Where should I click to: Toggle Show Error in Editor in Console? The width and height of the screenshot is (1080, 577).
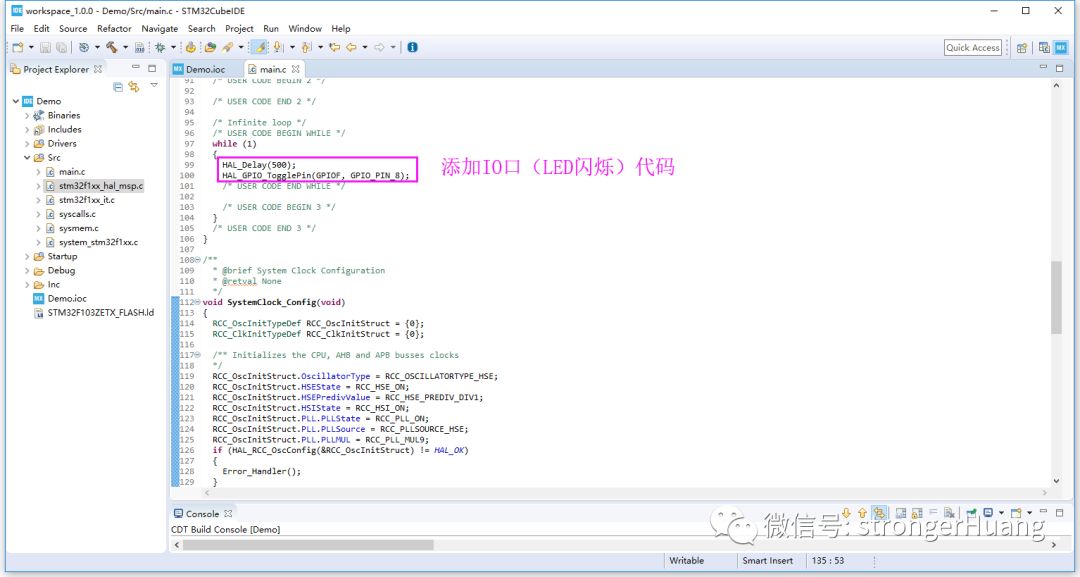click(880, 513)
